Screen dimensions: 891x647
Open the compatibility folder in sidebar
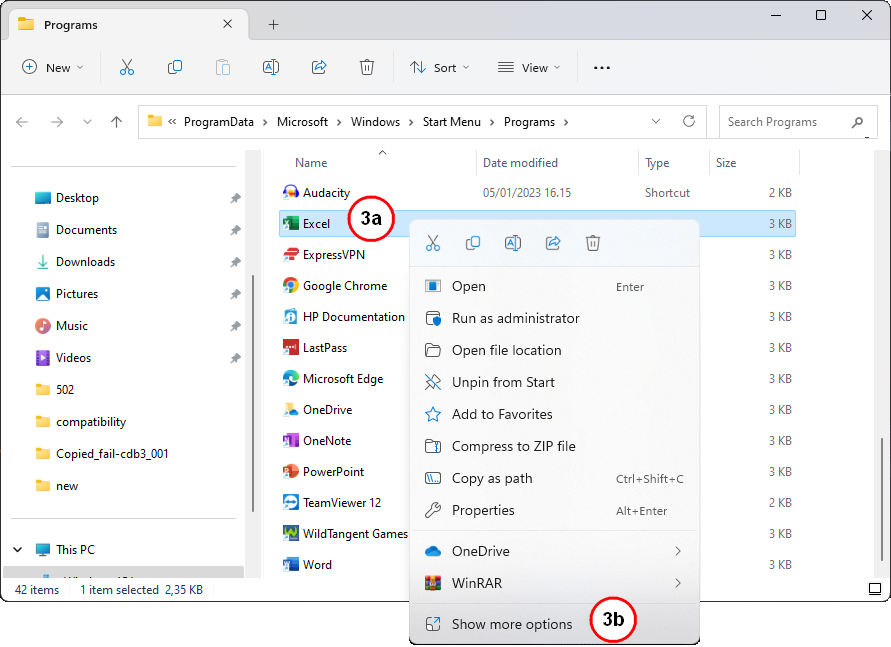tap(91, 421)
